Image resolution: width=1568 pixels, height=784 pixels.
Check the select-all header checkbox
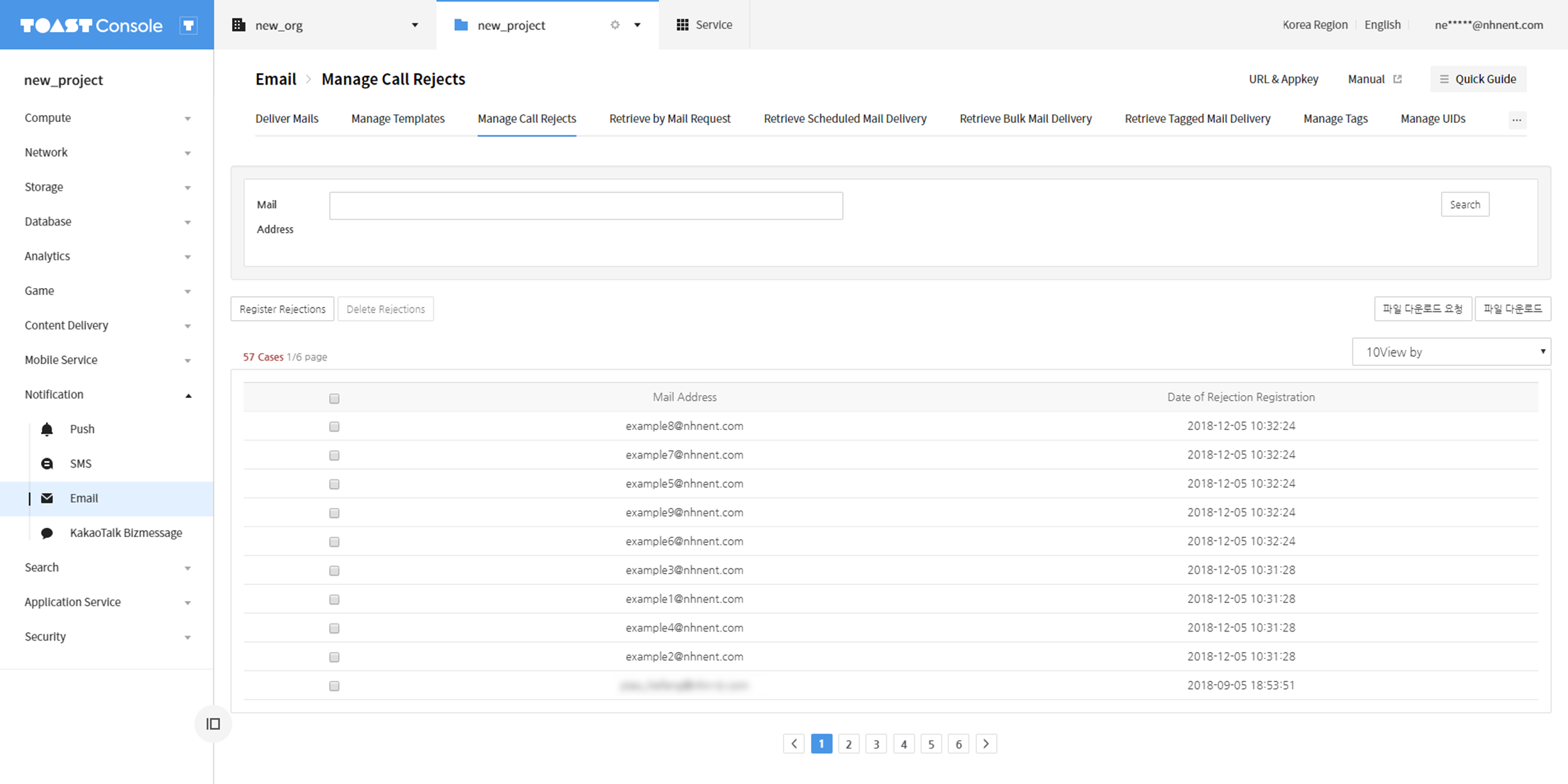[334, 398]
